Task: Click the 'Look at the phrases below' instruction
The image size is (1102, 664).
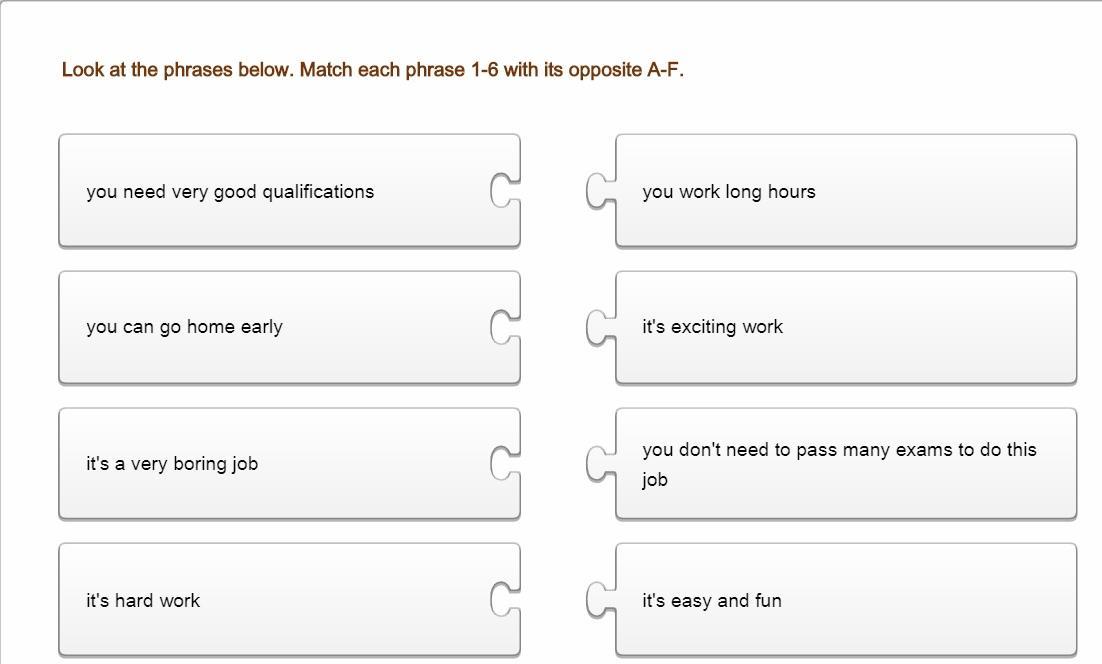Action: click(372, 70)
